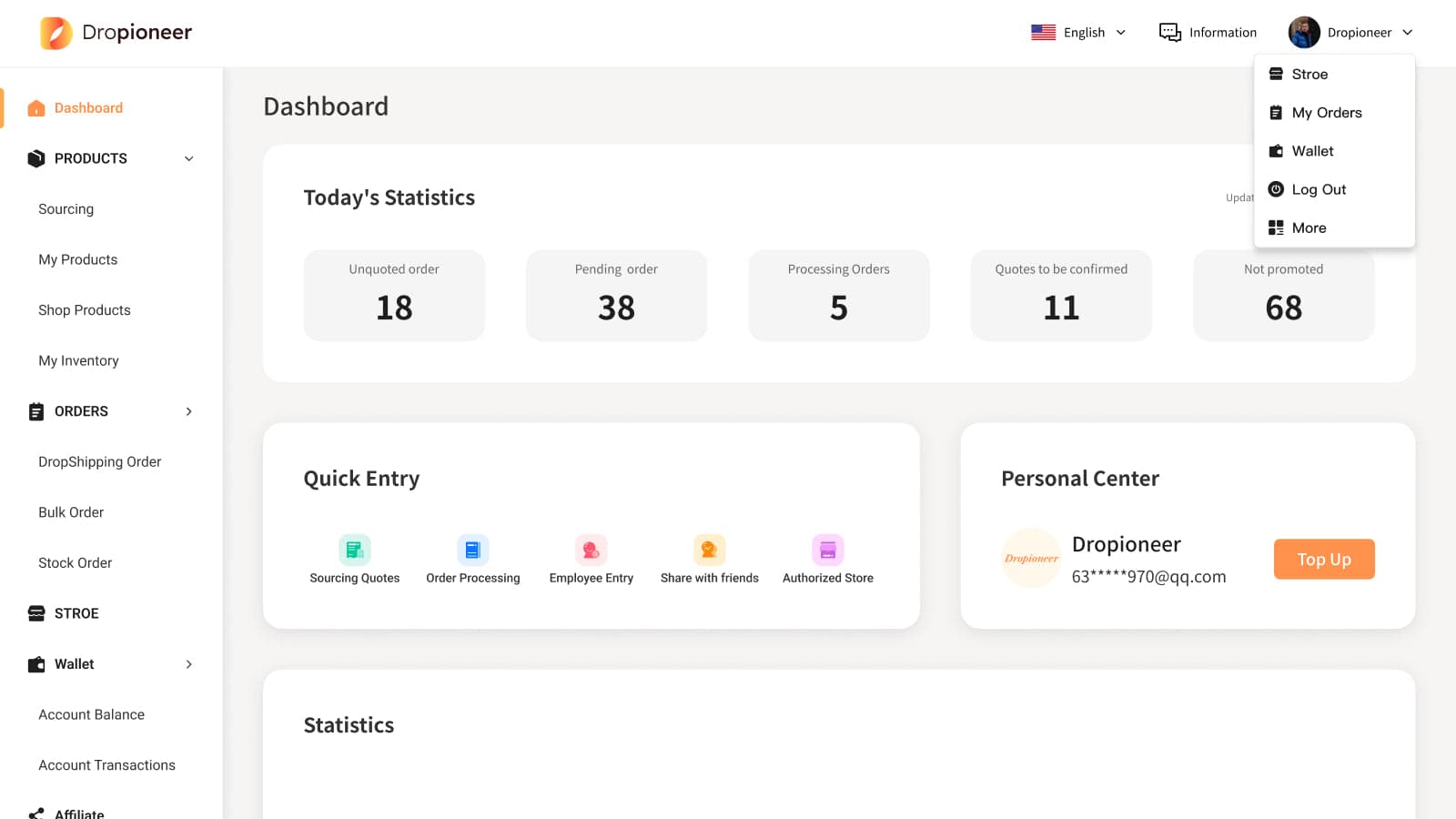The height and width of the screenshot is (819, 1456).
Task: Choose My Orders in the account menu
Action: pyautogui.click(x=1326, y=113)
